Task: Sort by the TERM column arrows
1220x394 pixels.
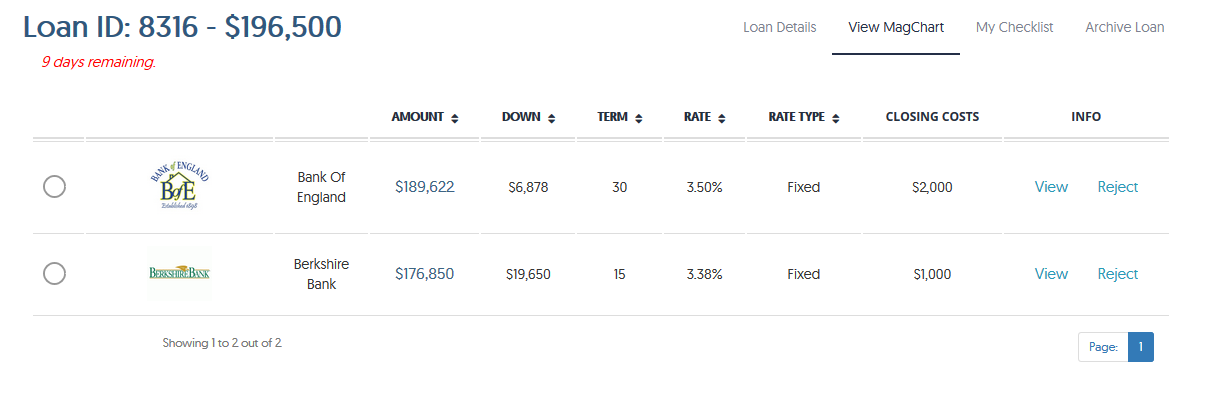Action: coord(639,118)
